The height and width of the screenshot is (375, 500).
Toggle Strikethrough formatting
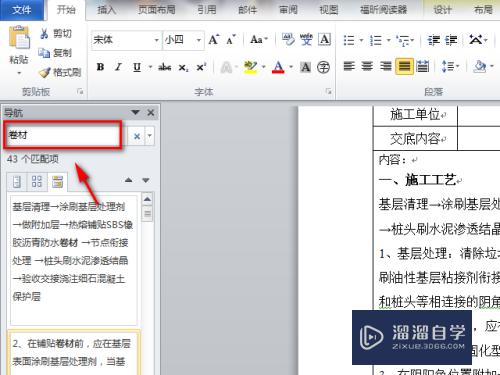(165, 67)
